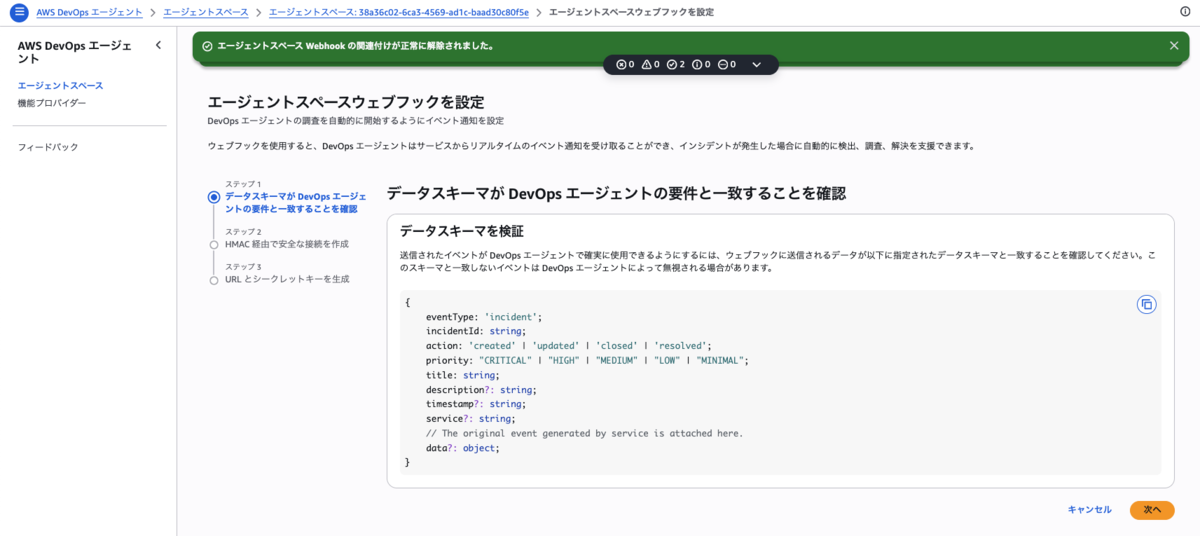
Task: Select step 3 URL and secret key
Action: point(287,279)
